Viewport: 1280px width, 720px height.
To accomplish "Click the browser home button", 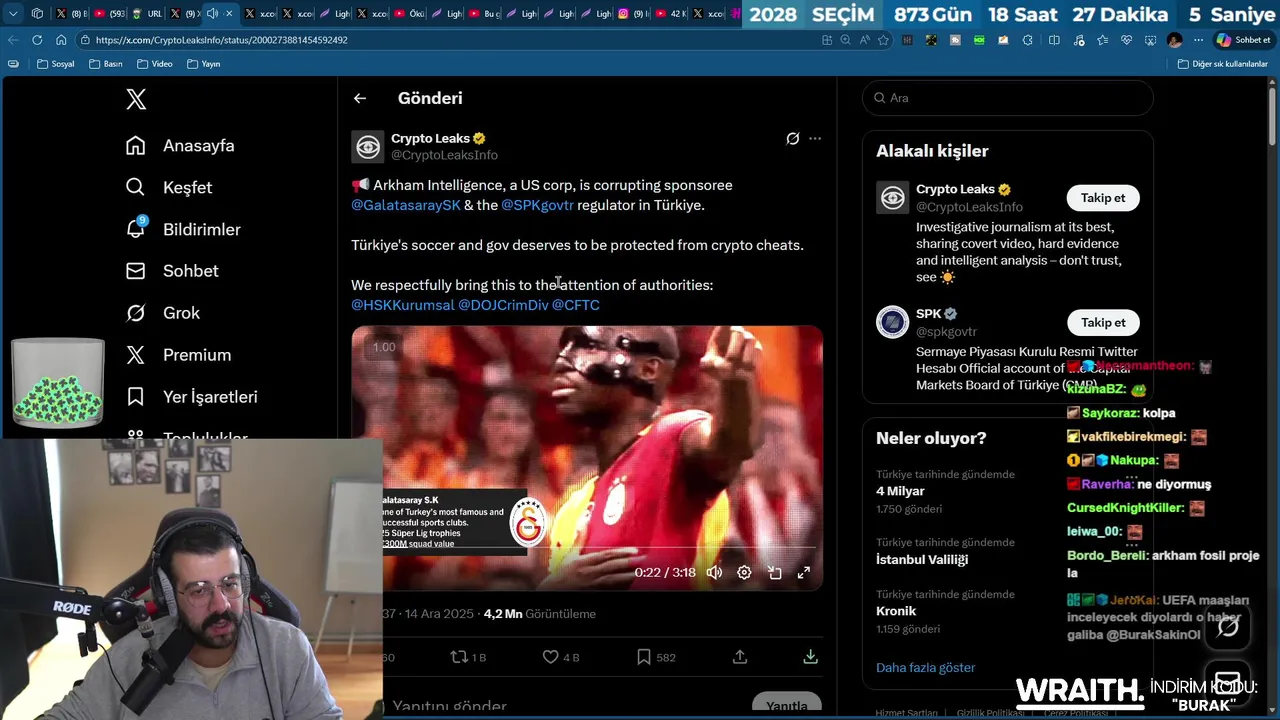I will (x=61, y=40).
